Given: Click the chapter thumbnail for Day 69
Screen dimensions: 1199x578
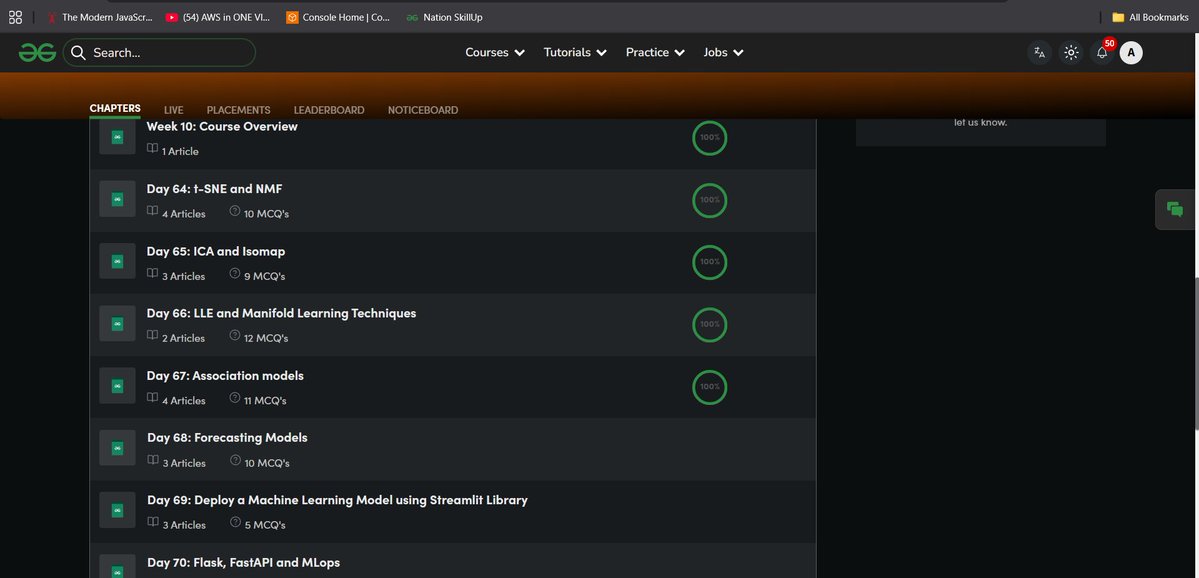Looking at the screenshot, I should [118, 511].
